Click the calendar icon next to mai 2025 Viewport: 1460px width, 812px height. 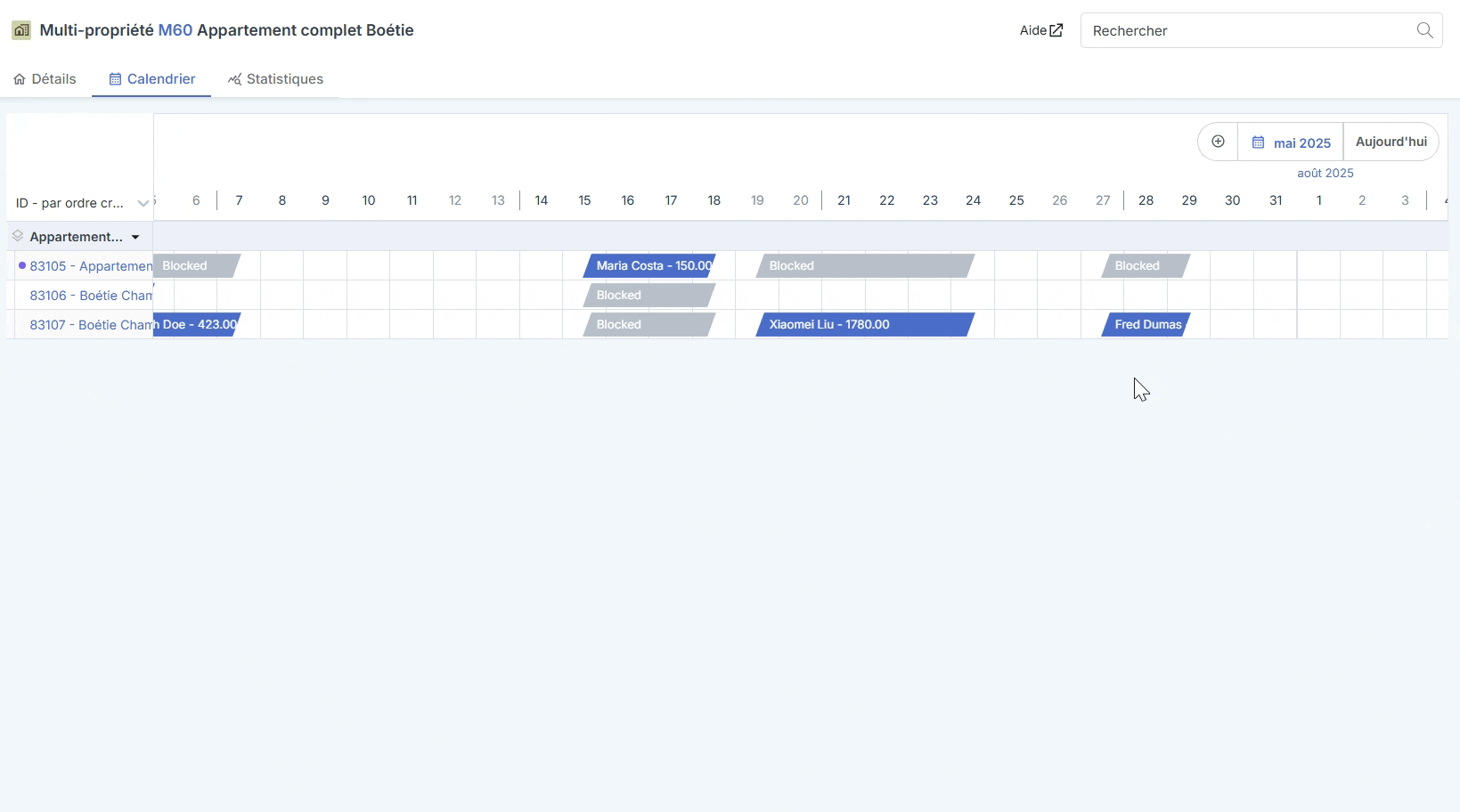pos(1258,142)
